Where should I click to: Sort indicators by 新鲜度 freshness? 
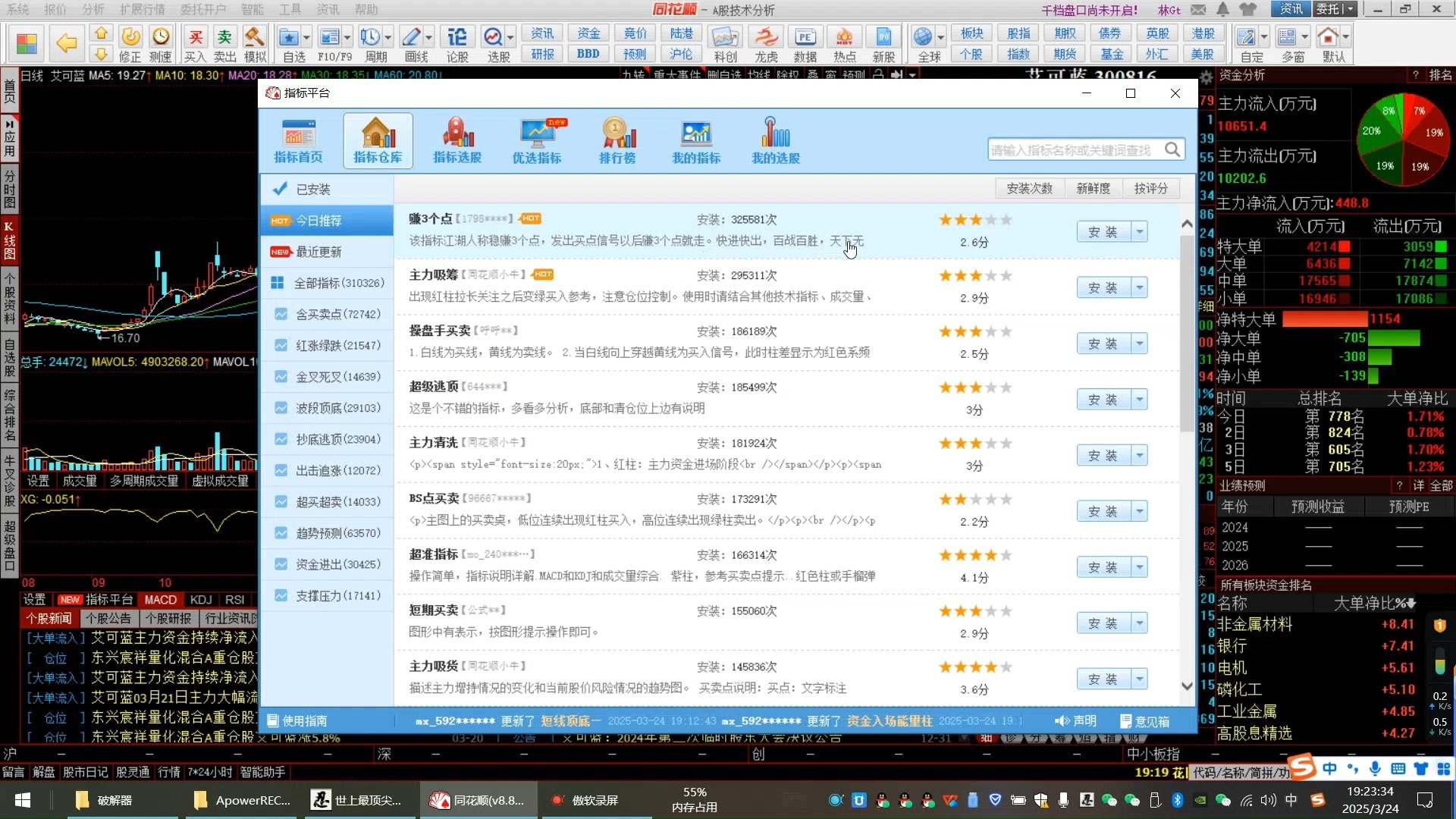[x=1093, y=188]
